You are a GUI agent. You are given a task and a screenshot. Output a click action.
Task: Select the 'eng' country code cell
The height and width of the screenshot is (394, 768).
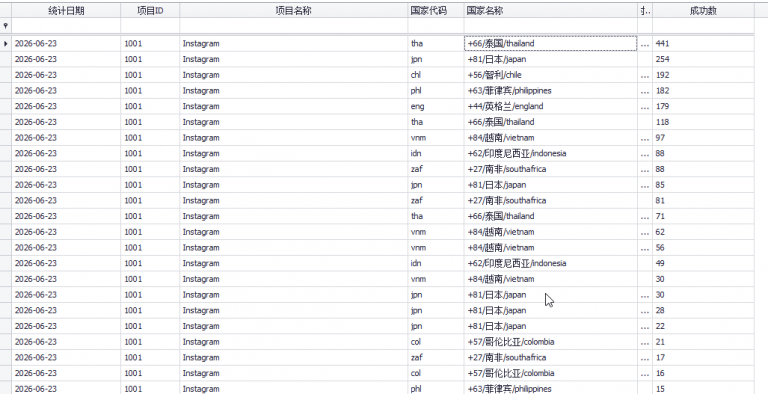click(436, 106)
